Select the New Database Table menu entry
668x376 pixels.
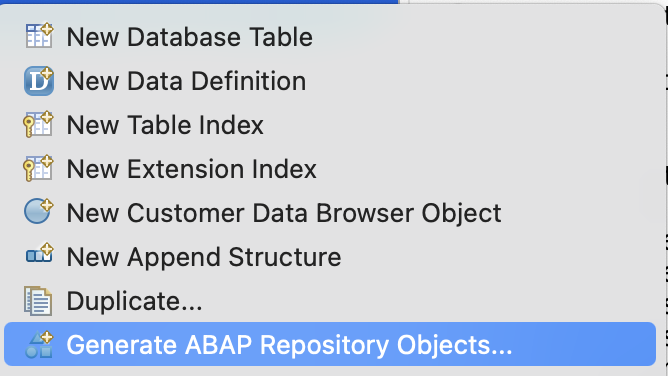[190, 37]
